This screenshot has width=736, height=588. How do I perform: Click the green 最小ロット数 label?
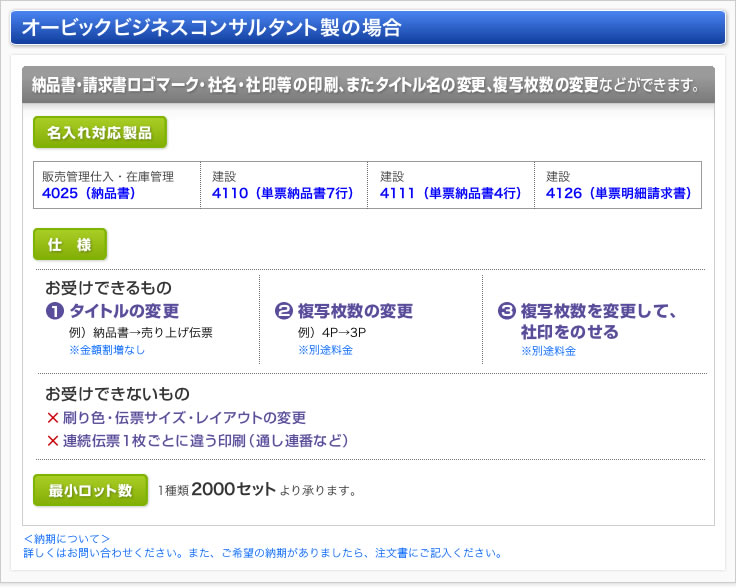click(x=90, y=490)
